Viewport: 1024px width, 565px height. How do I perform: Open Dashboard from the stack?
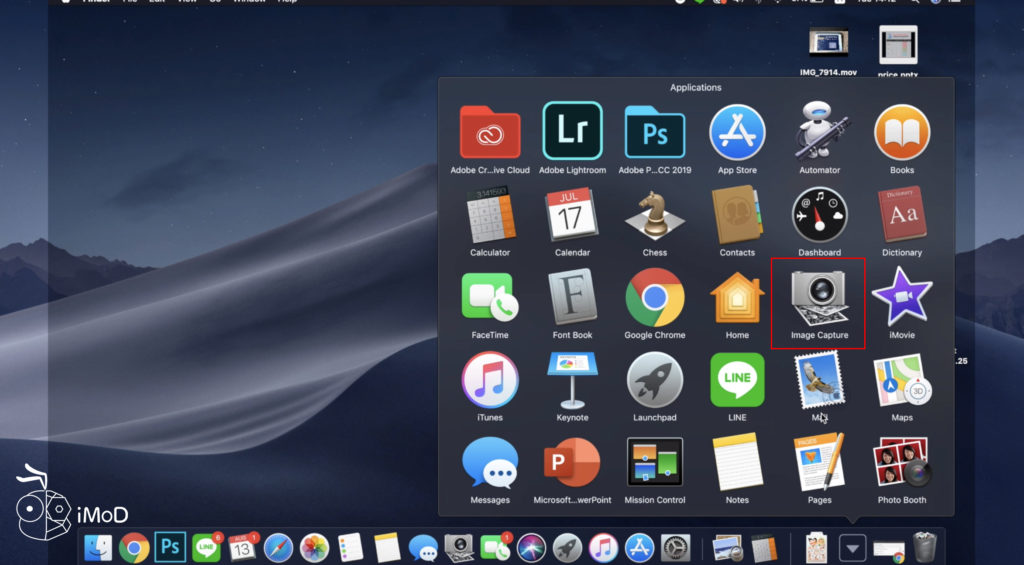[819, 215]
